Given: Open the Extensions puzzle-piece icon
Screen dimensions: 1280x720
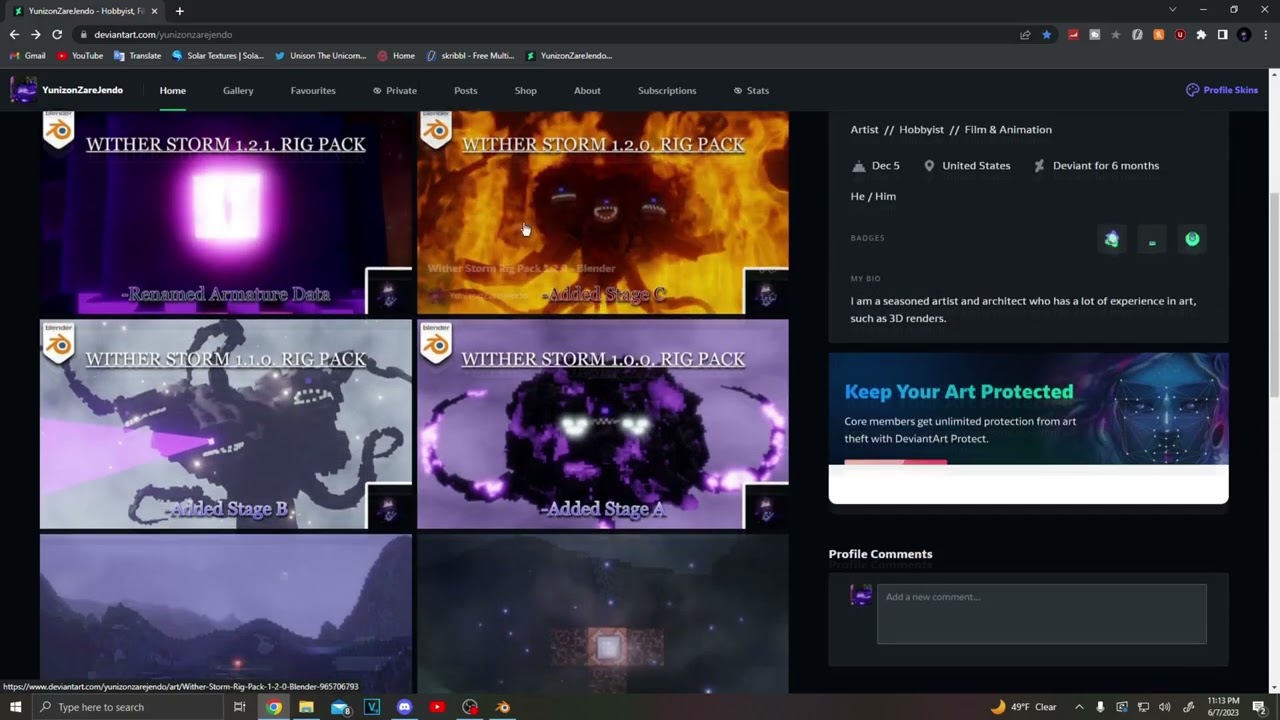Looking at the screenshot, I should [x=1201, y=34].
